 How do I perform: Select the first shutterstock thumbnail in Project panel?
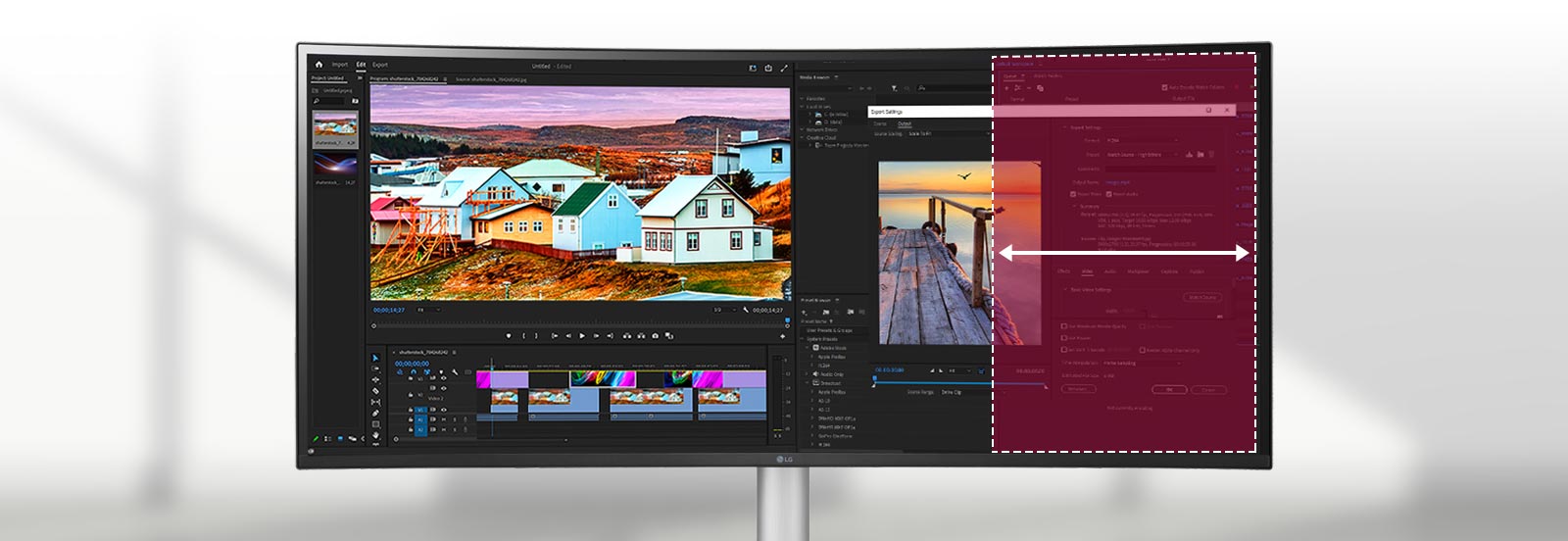pos(335,128)
